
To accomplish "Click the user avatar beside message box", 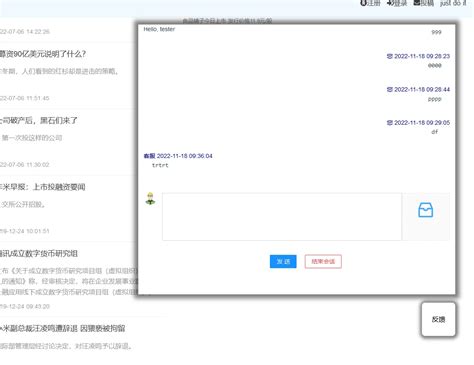I will click(150, 198).
